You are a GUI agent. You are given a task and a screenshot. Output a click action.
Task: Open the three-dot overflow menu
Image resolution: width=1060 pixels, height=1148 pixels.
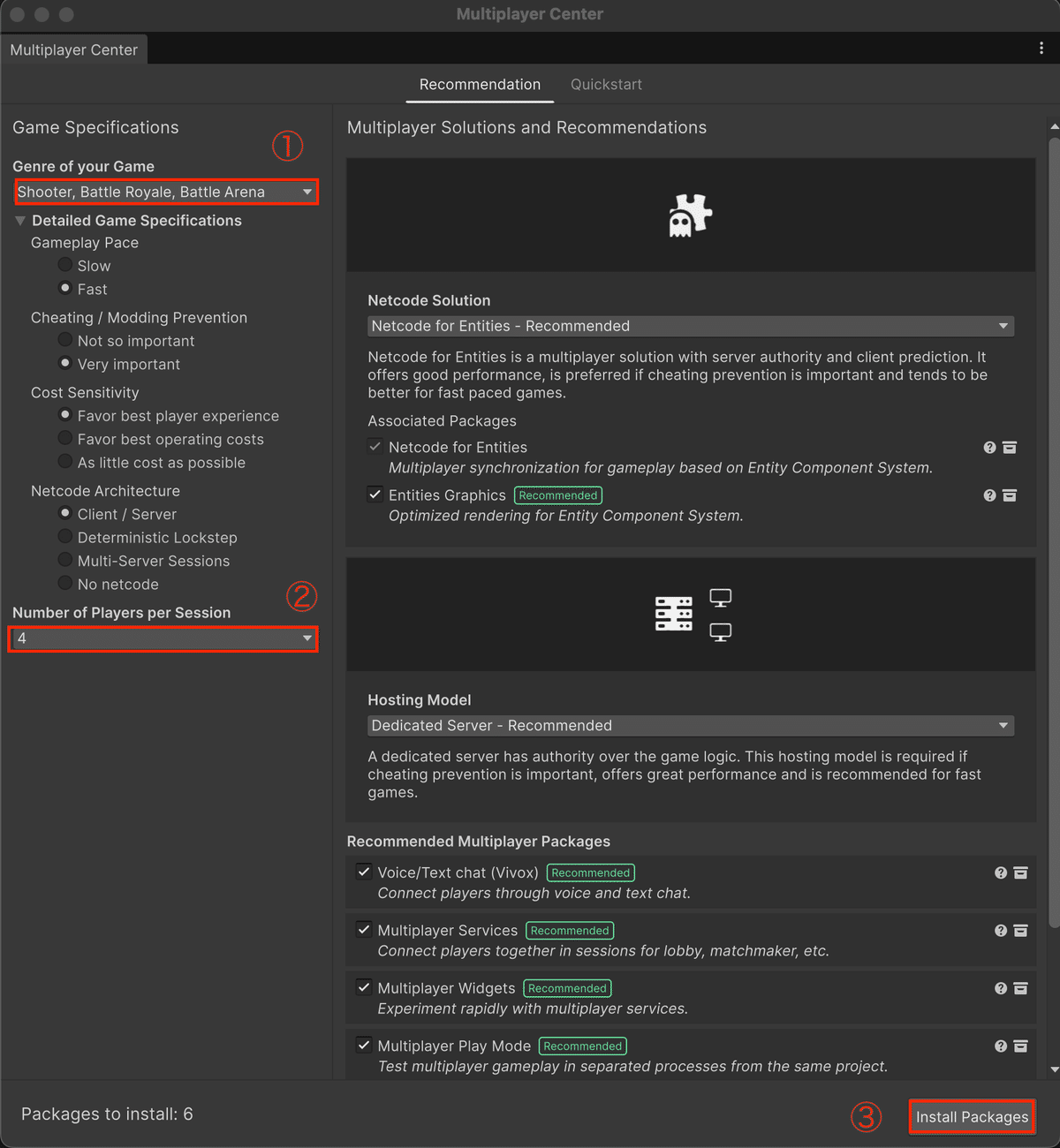click(x=1043, y=48)
